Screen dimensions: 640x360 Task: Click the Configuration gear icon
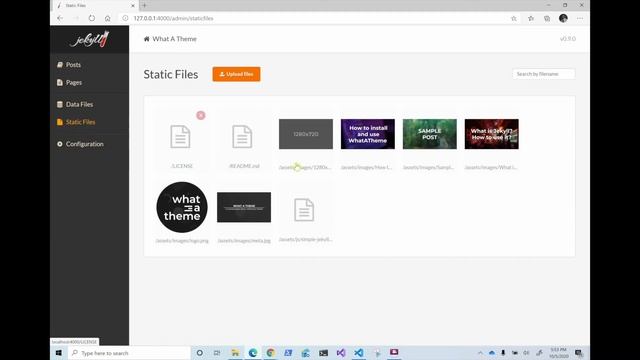pos(60,144)
